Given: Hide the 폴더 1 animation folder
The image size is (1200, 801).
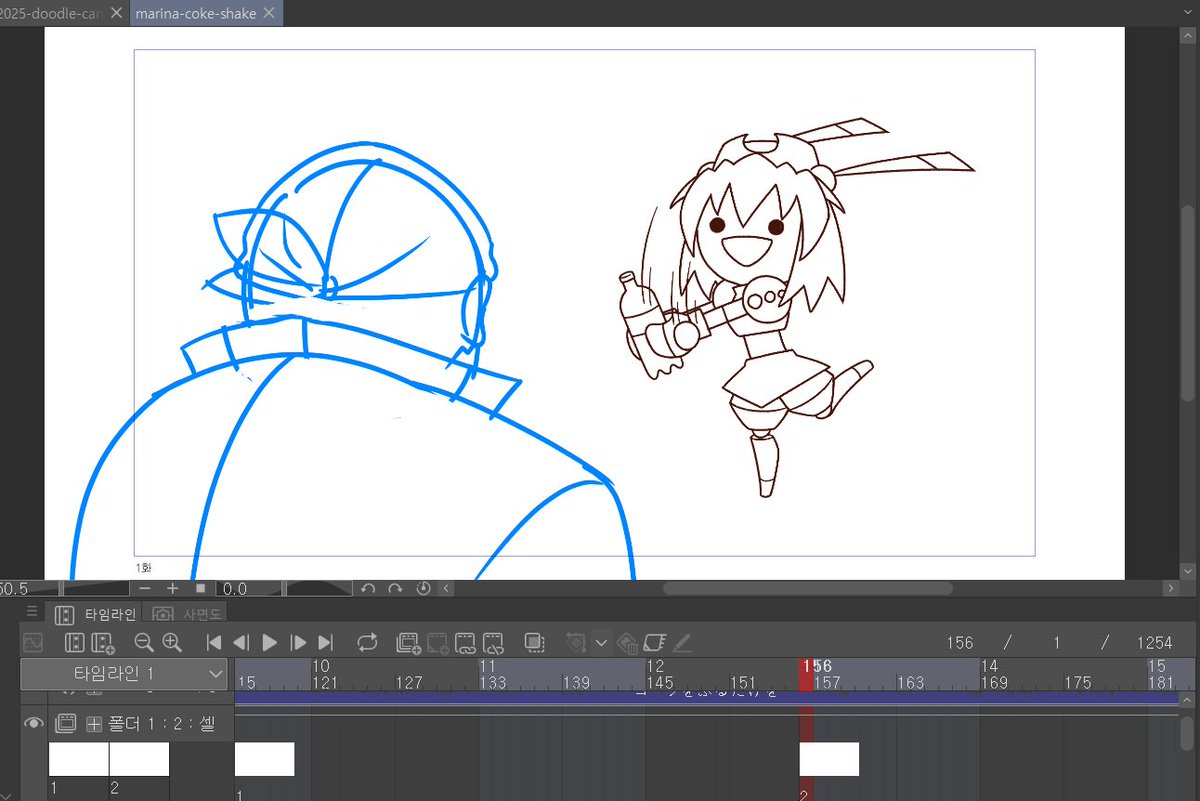Looking at the screenshot, I should point(34,723).
